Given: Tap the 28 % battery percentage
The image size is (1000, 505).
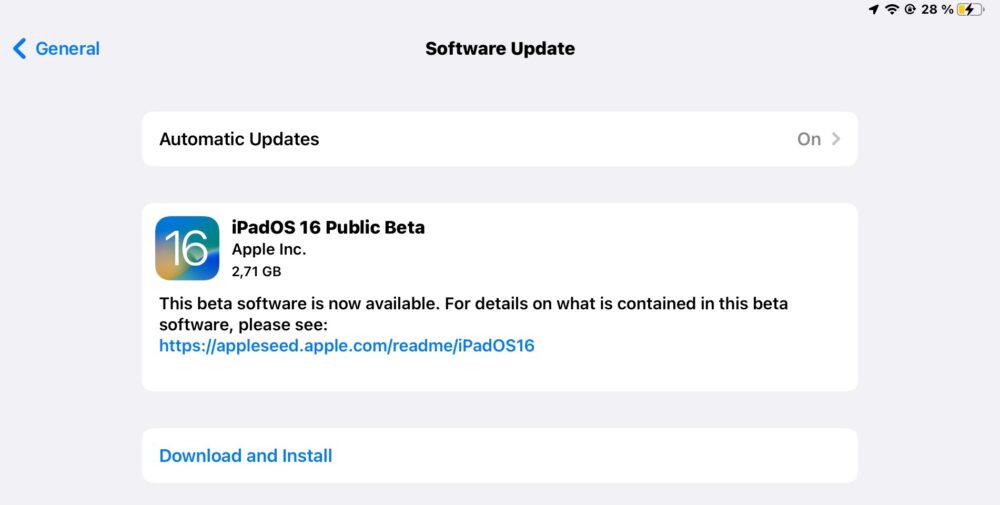Looking at the screenshot, I should [936, 9].
